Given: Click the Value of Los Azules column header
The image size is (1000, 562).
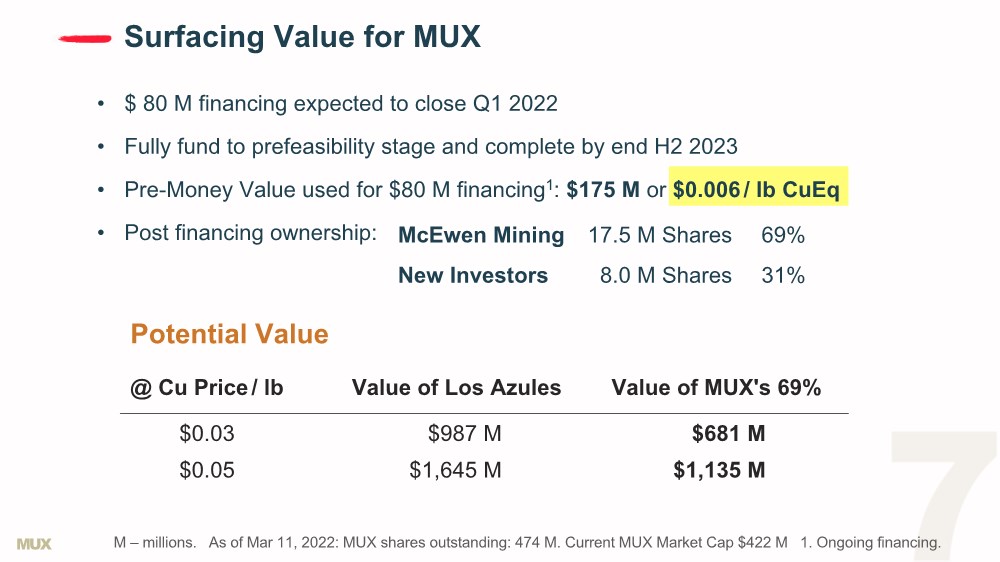Looking at the screenshot, I should (x=456, y=388).
